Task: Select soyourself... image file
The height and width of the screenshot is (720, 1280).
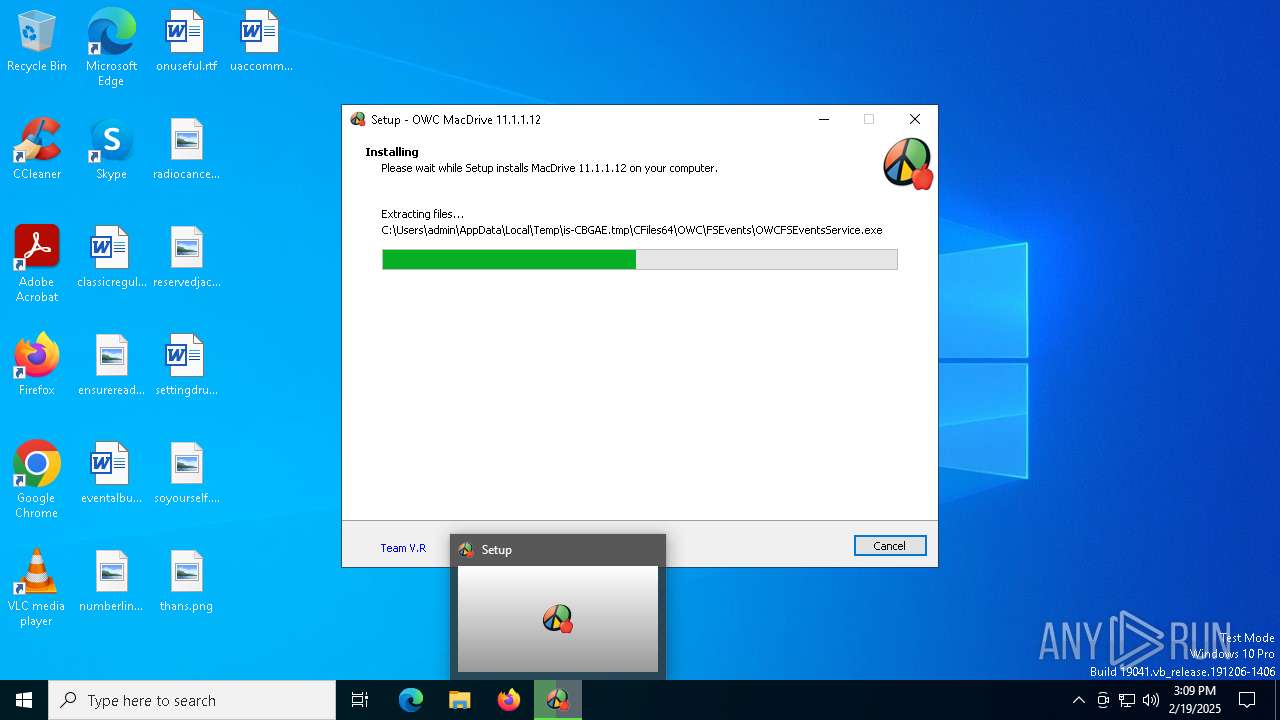Action: [x=186, y=473]
